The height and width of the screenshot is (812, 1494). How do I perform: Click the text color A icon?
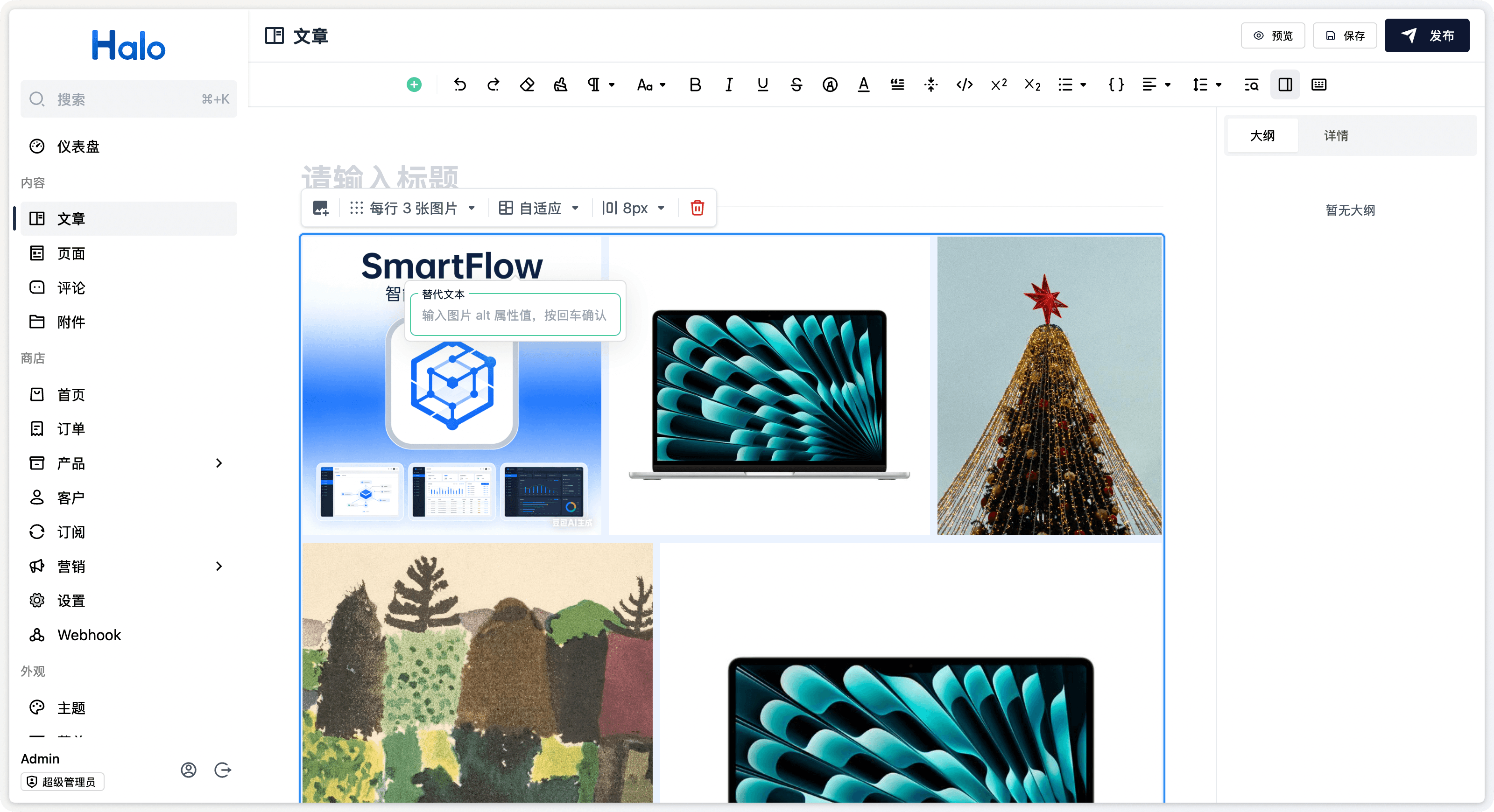pyautogui.click(x=864, y=84)
